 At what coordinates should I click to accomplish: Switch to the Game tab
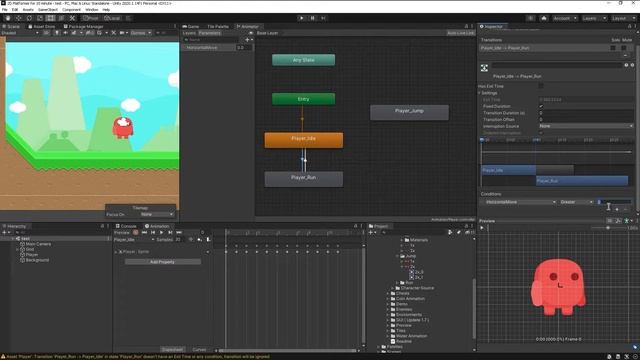191,27
